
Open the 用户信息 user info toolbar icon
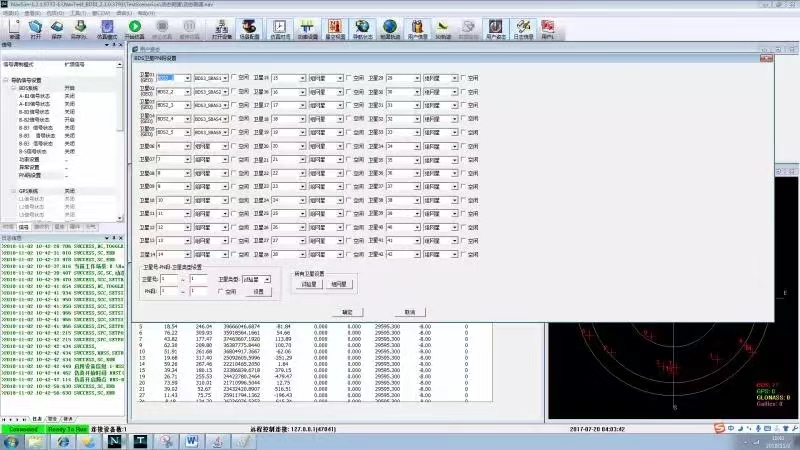417,29
